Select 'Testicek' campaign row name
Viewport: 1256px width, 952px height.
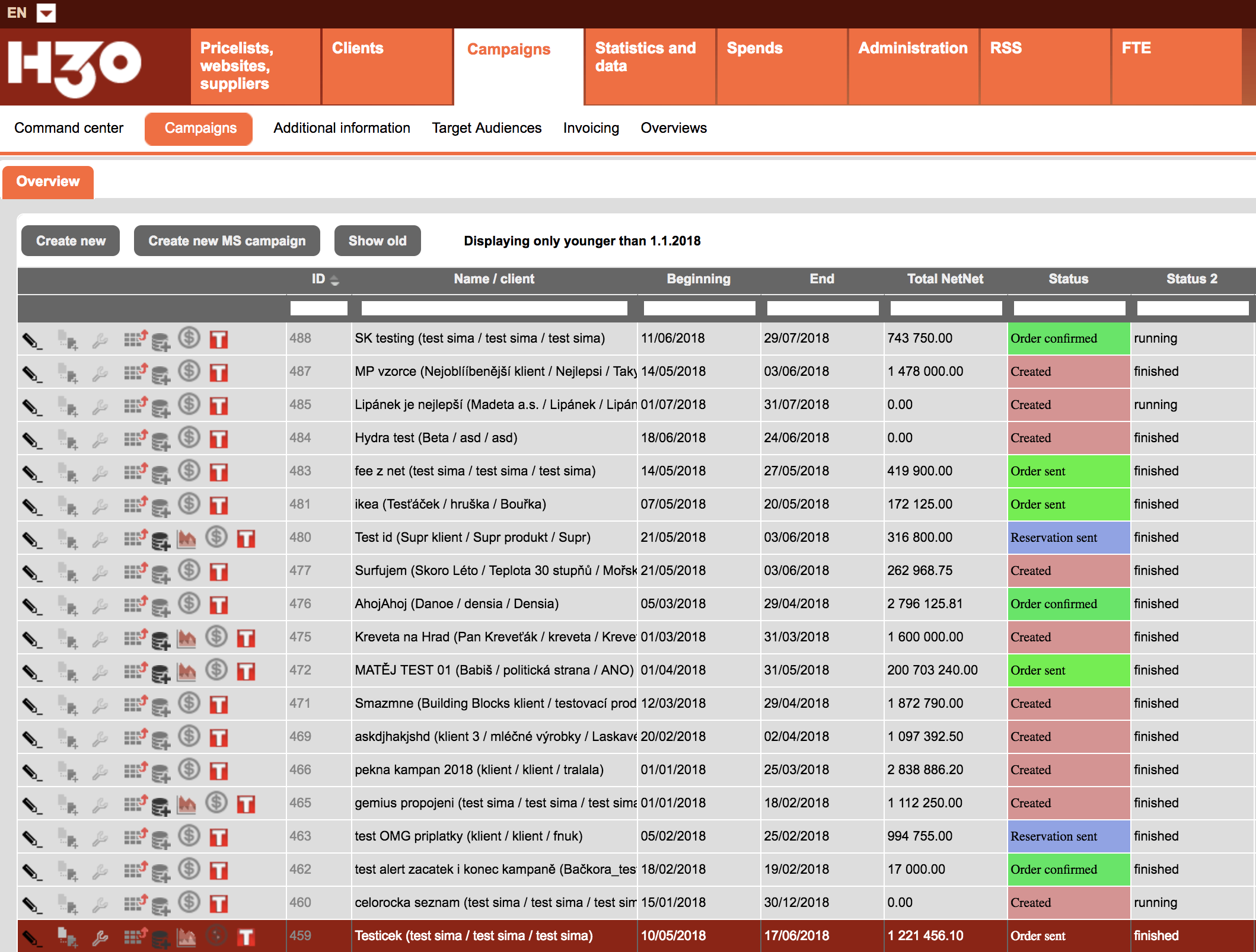pyautogui.click(x=495, y=936)
